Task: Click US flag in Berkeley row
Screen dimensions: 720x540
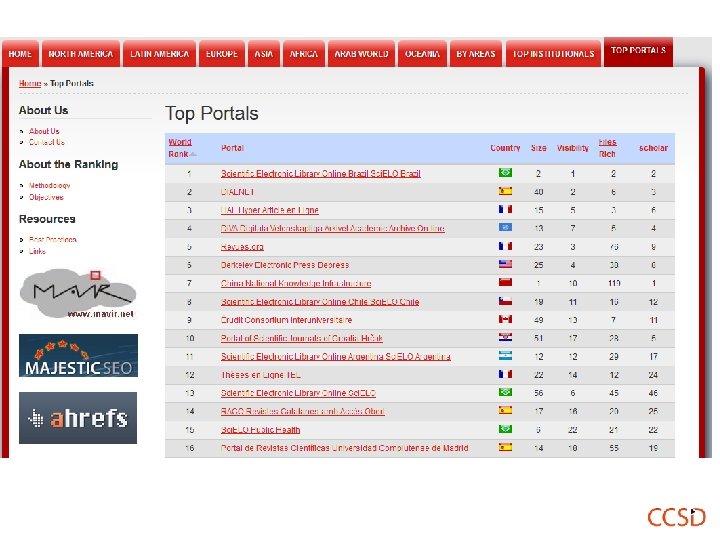Action: point(505,264)
